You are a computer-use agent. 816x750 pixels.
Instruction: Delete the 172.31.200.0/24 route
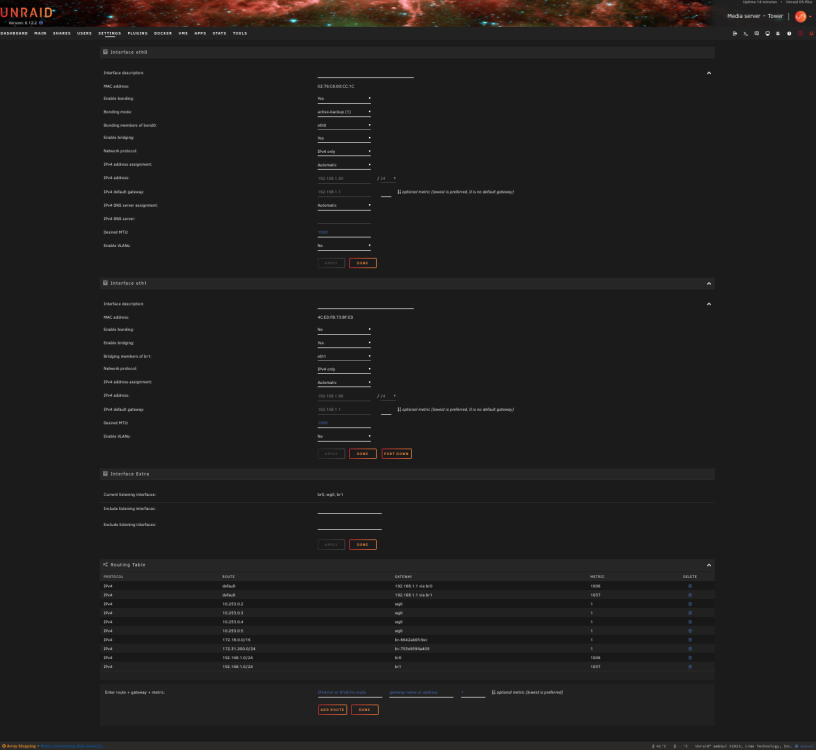pos(690,649)
